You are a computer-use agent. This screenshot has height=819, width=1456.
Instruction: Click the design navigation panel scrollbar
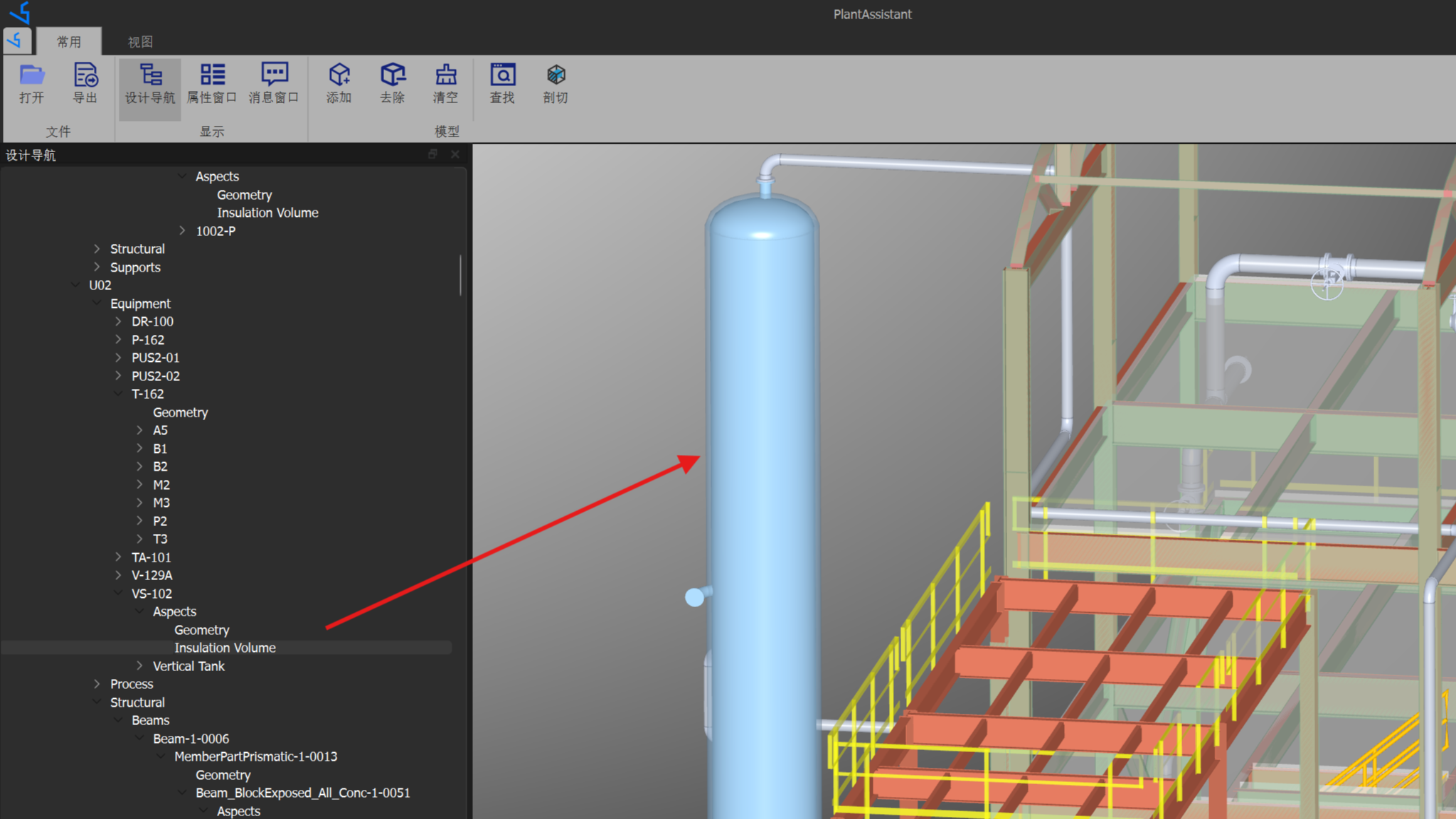click(460, 275)
